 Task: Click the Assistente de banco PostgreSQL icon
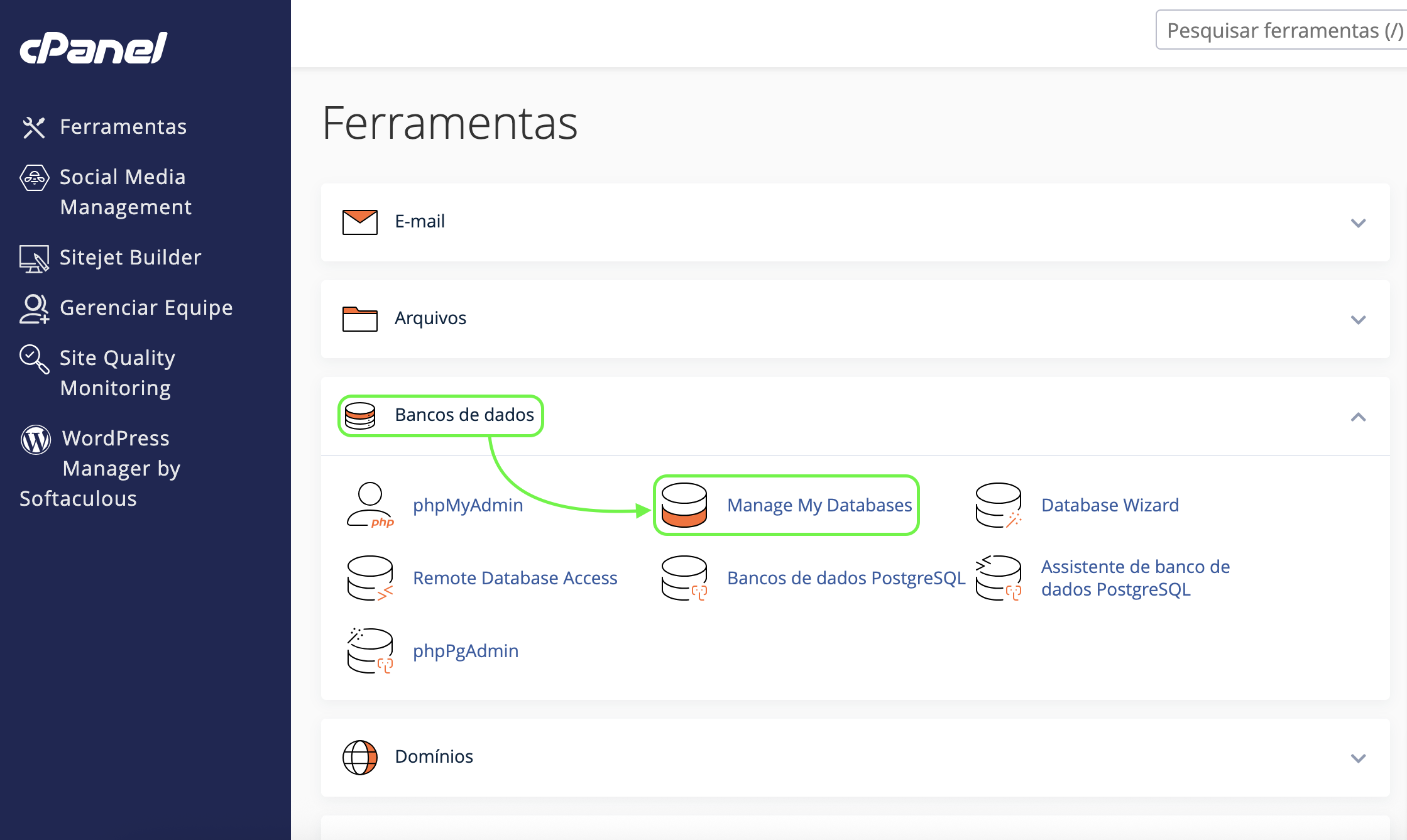(x=999, y=578)
